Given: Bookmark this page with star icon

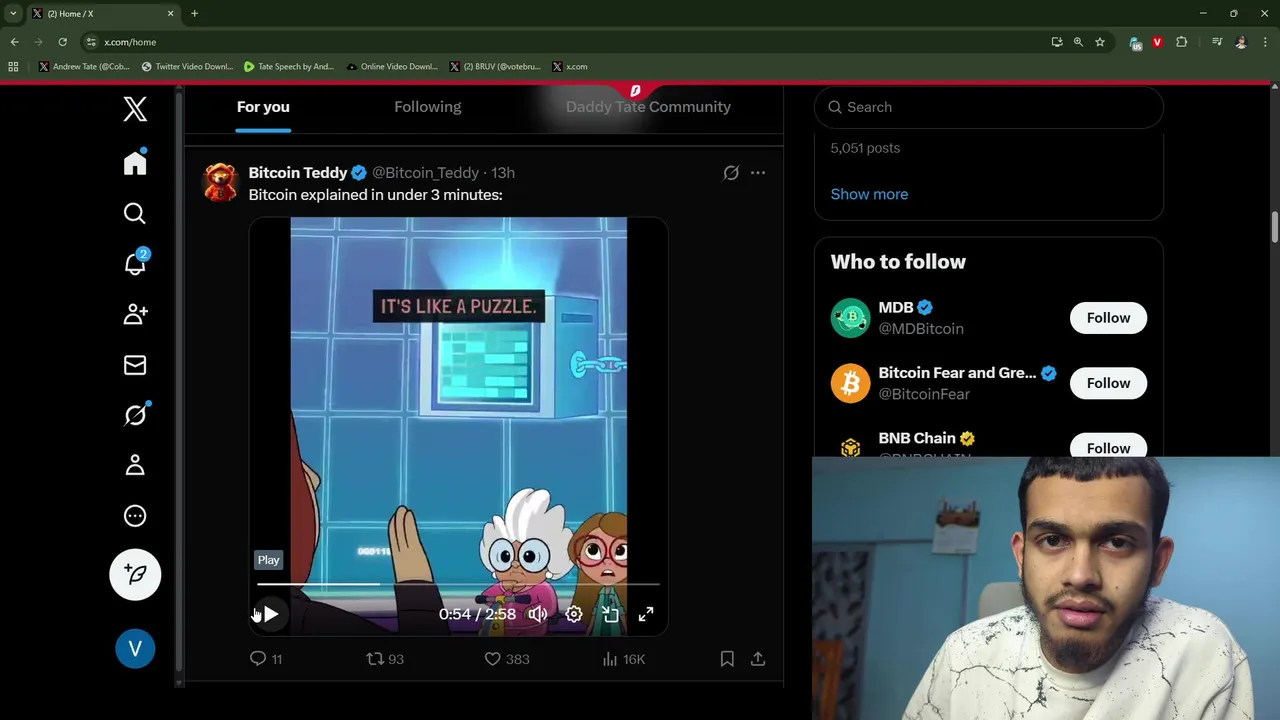Looking at the screenshot, I should point(1100,42).
